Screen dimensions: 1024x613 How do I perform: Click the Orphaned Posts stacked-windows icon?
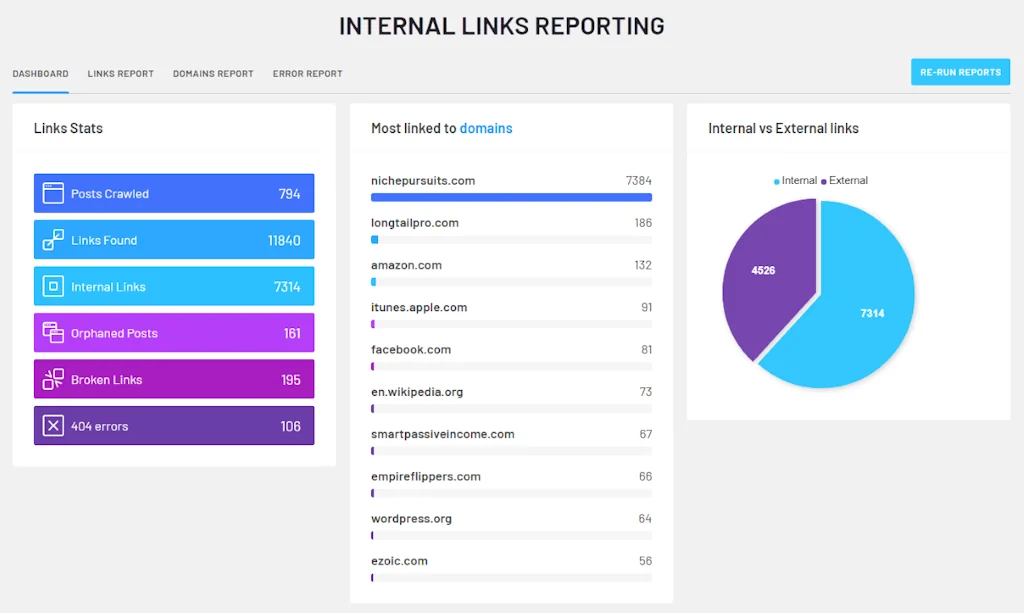click(x=54, y=332)
